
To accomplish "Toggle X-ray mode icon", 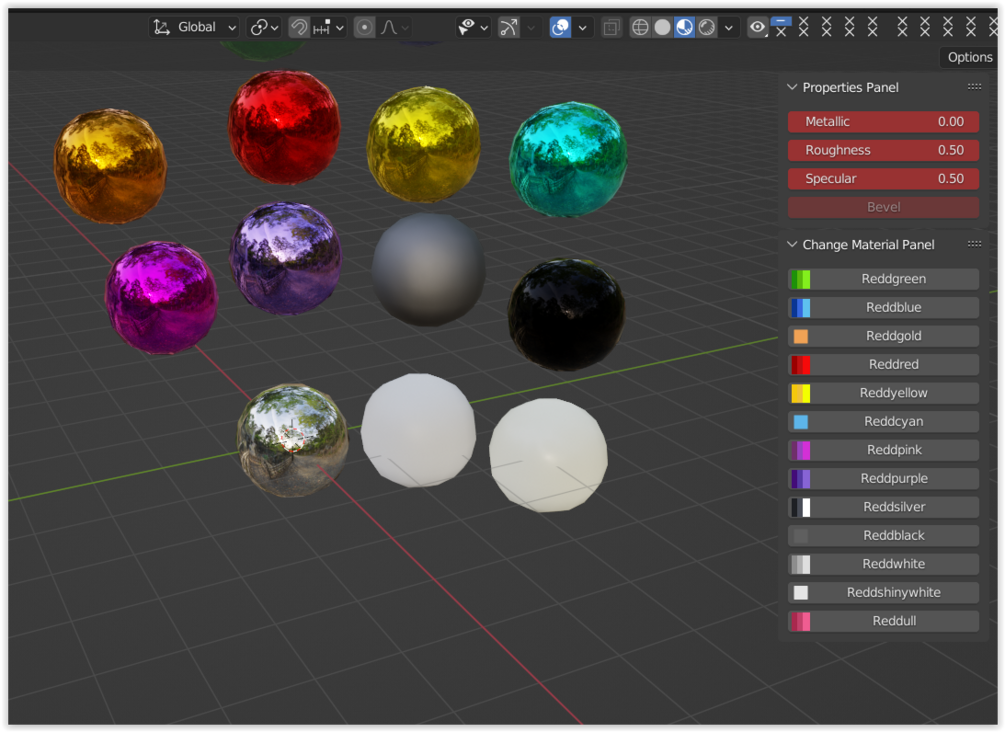I will 611,27.
